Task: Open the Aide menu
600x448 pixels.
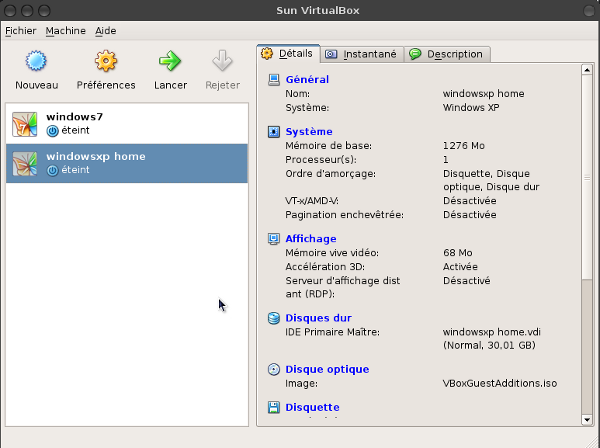Action: [x=106, y=31]
